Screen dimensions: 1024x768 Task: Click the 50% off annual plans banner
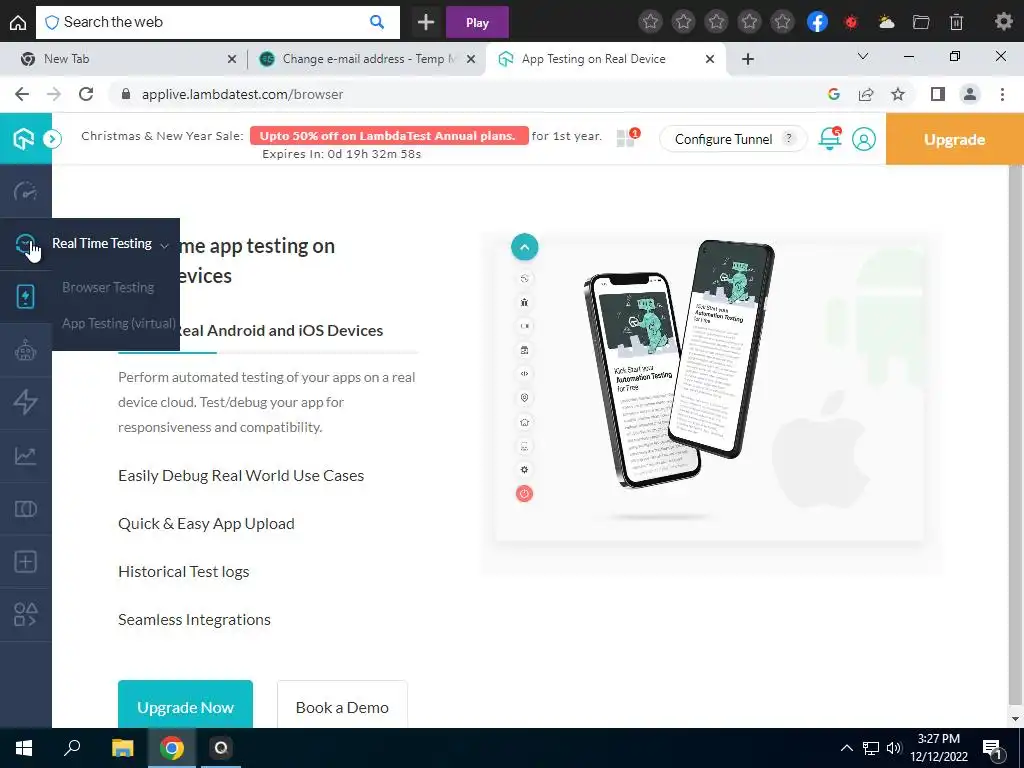(389, 136)
